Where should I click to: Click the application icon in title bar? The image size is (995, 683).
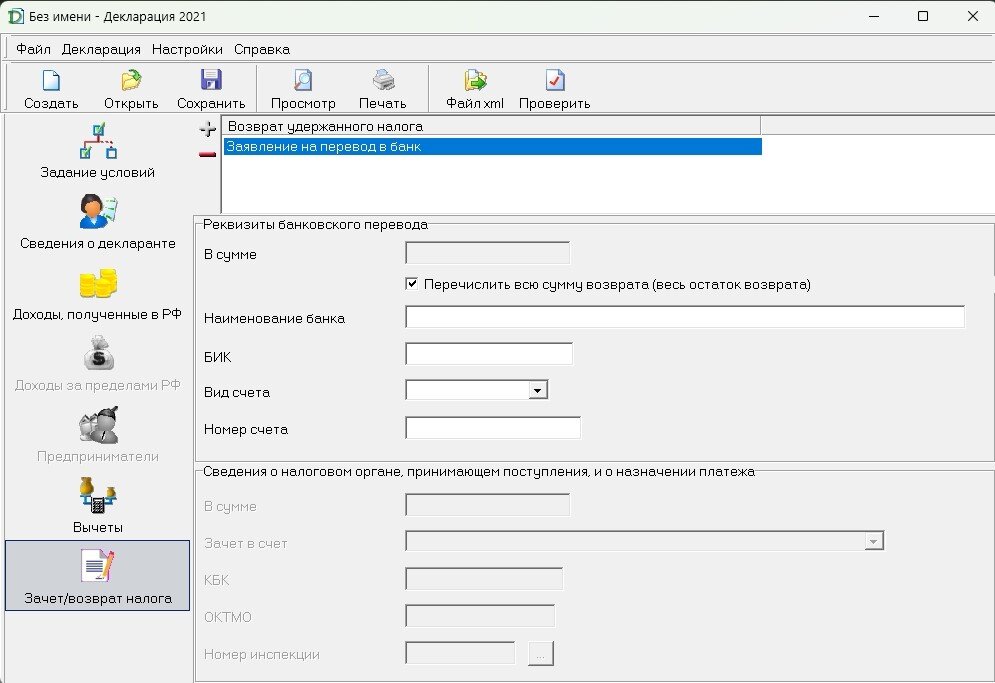pyautogui.click(x=15, y=17)
